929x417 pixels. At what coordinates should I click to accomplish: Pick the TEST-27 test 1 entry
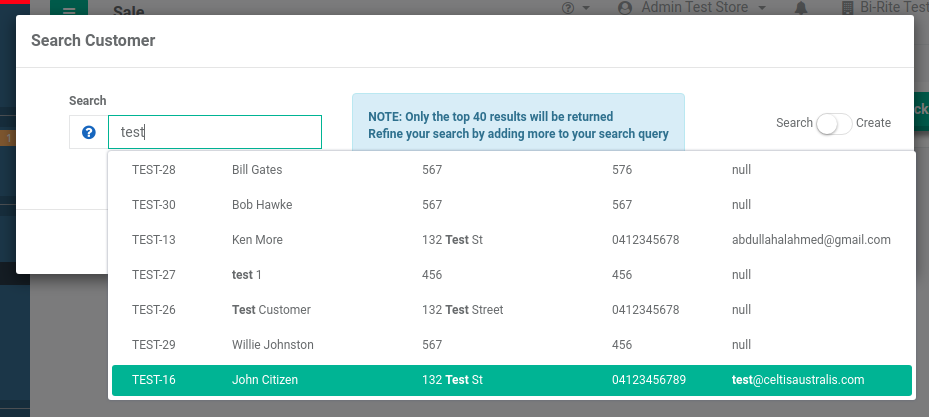click(x=511, y=275)
